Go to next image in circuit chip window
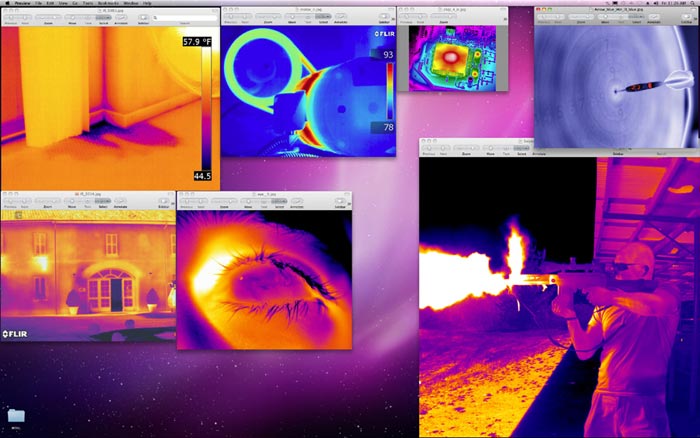 point(421,17)
